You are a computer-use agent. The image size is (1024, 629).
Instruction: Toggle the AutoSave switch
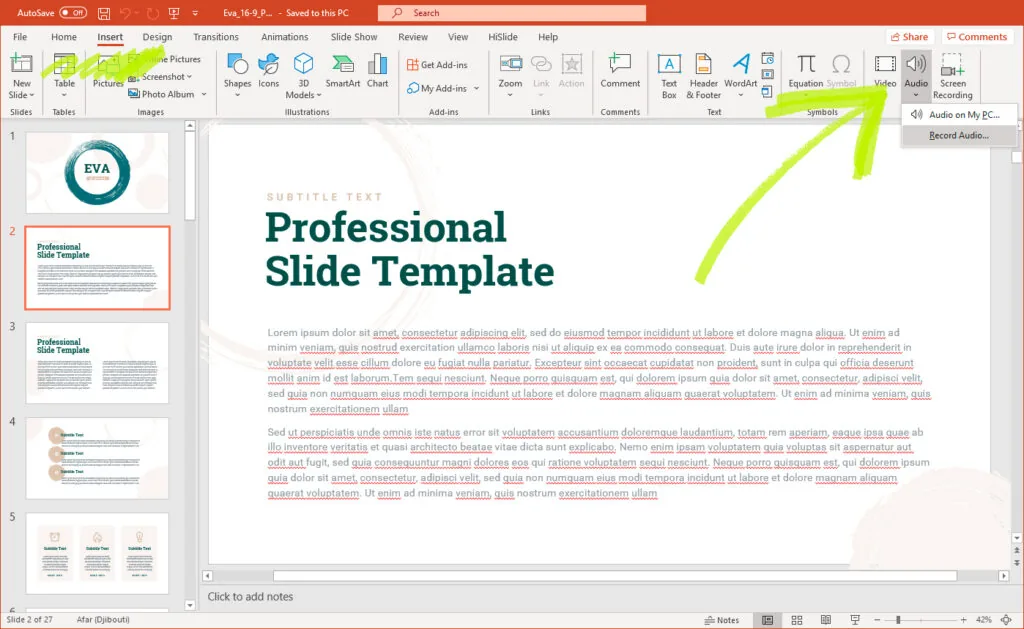pos(72,12)
